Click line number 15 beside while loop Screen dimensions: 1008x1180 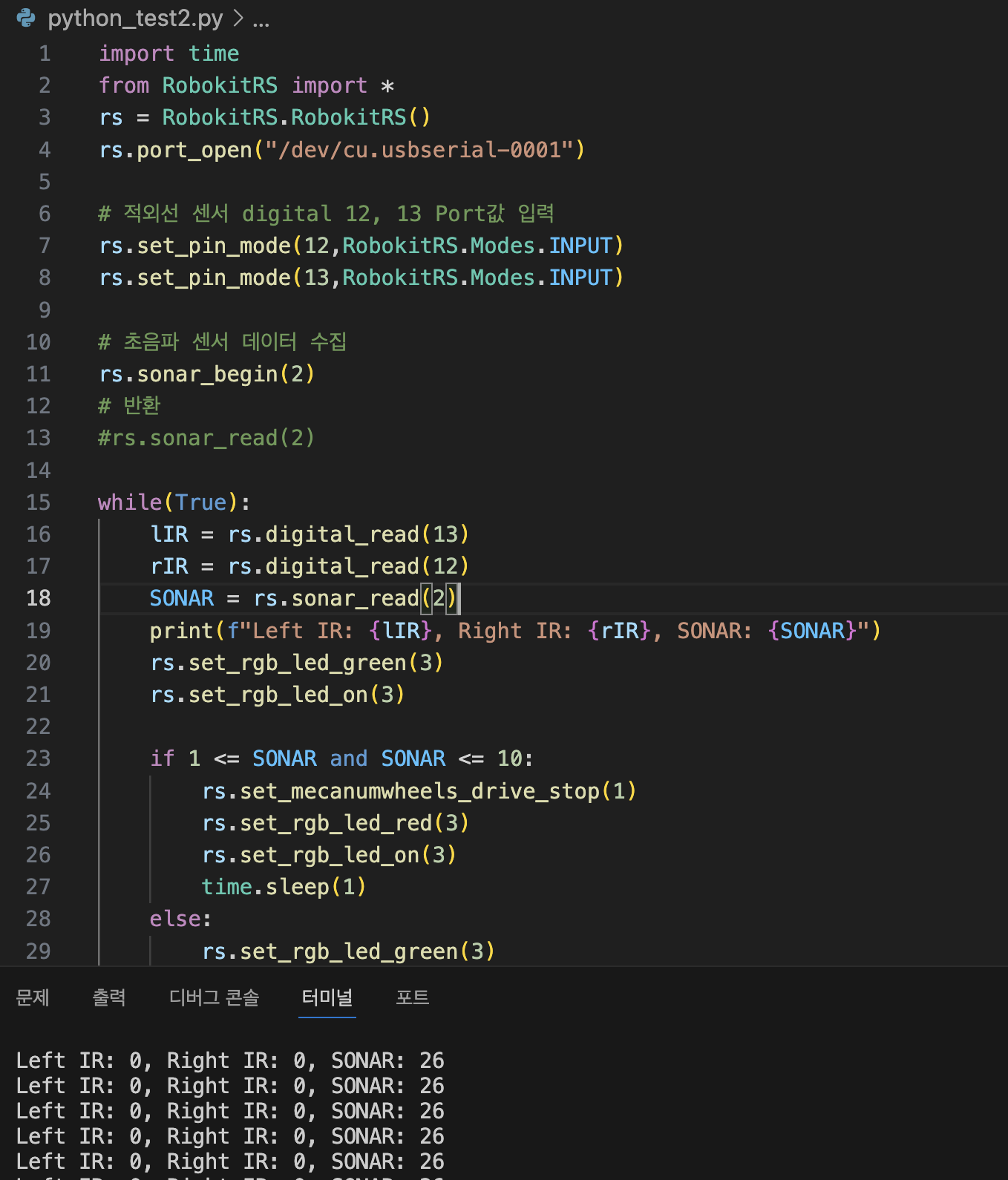[x=39, y=502]
